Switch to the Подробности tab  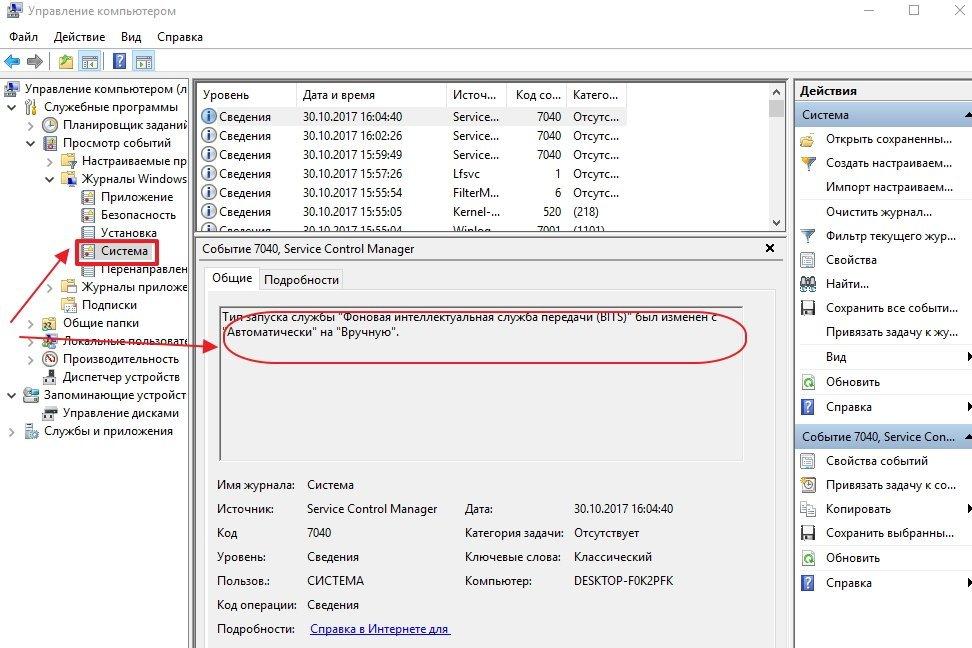pyautogui.click(x=301, y=280)
